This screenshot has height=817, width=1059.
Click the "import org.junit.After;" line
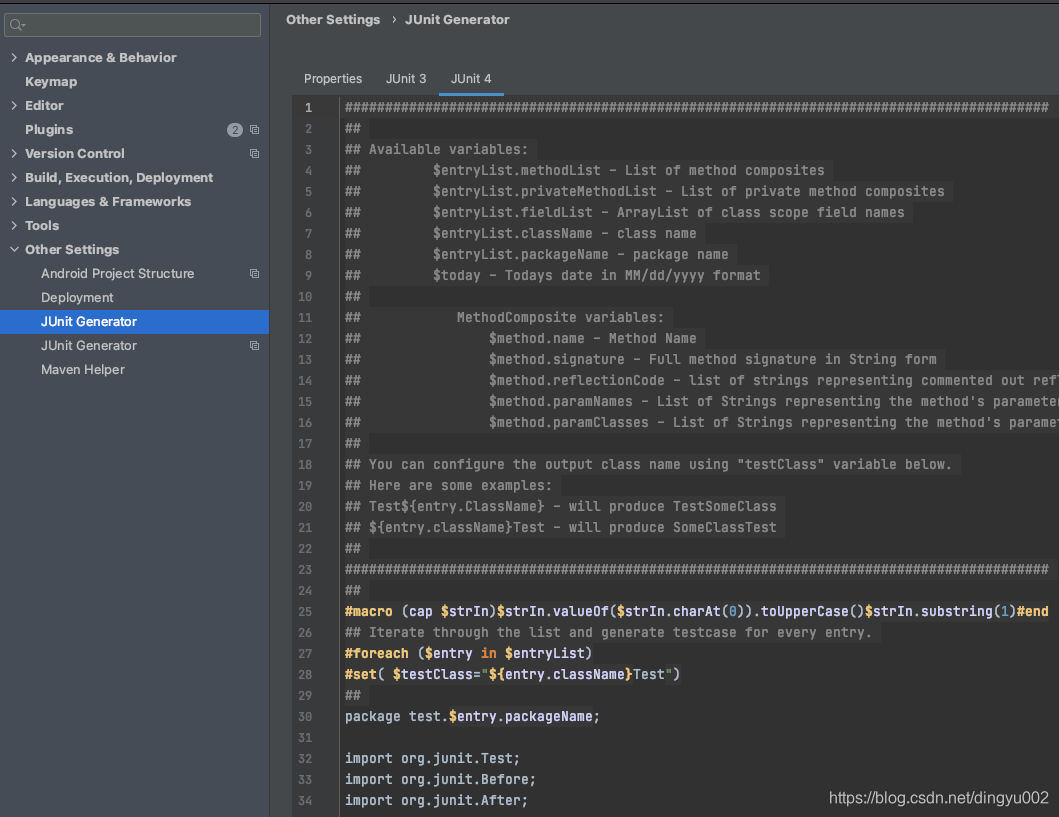point(436,800)
